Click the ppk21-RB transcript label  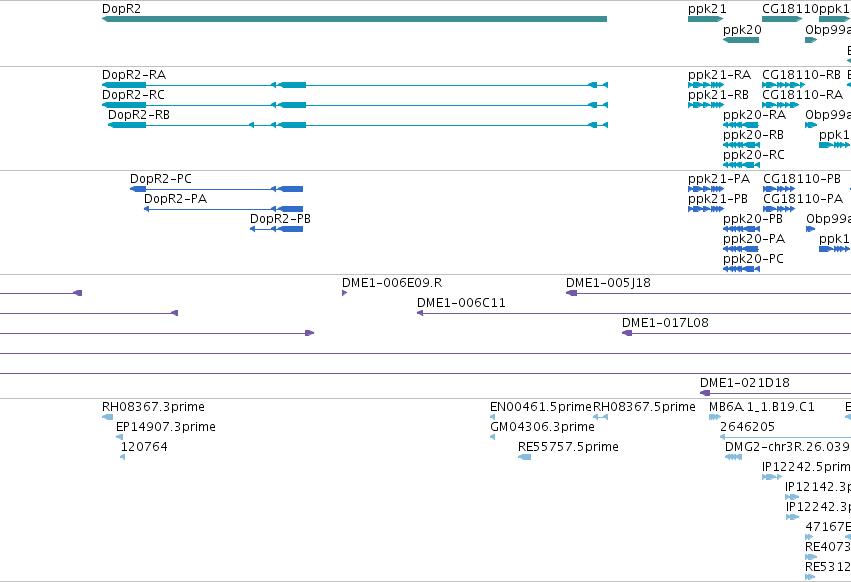click(719, 95)
